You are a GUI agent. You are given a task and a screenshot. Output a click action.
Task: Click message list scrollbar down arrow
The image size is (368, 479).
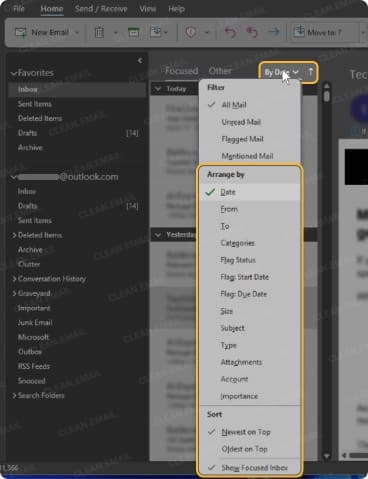(327, 455)
